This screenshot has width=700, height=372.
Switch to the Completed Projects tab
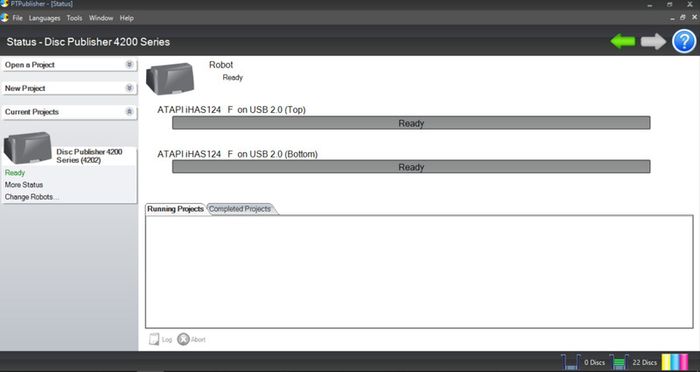(240, 209)
